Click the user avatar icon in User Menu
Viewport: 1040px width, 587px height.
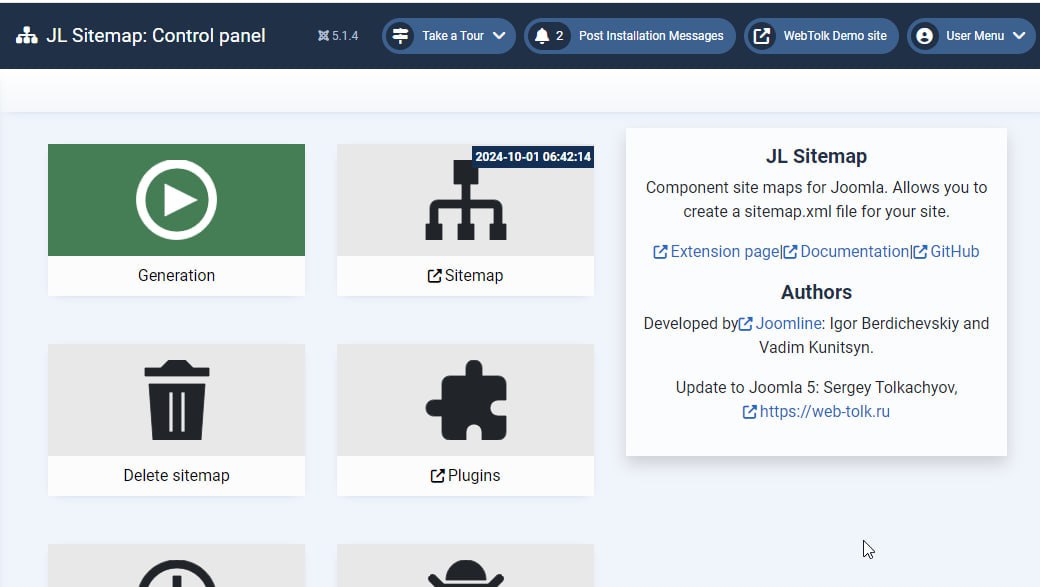[925, 36]
